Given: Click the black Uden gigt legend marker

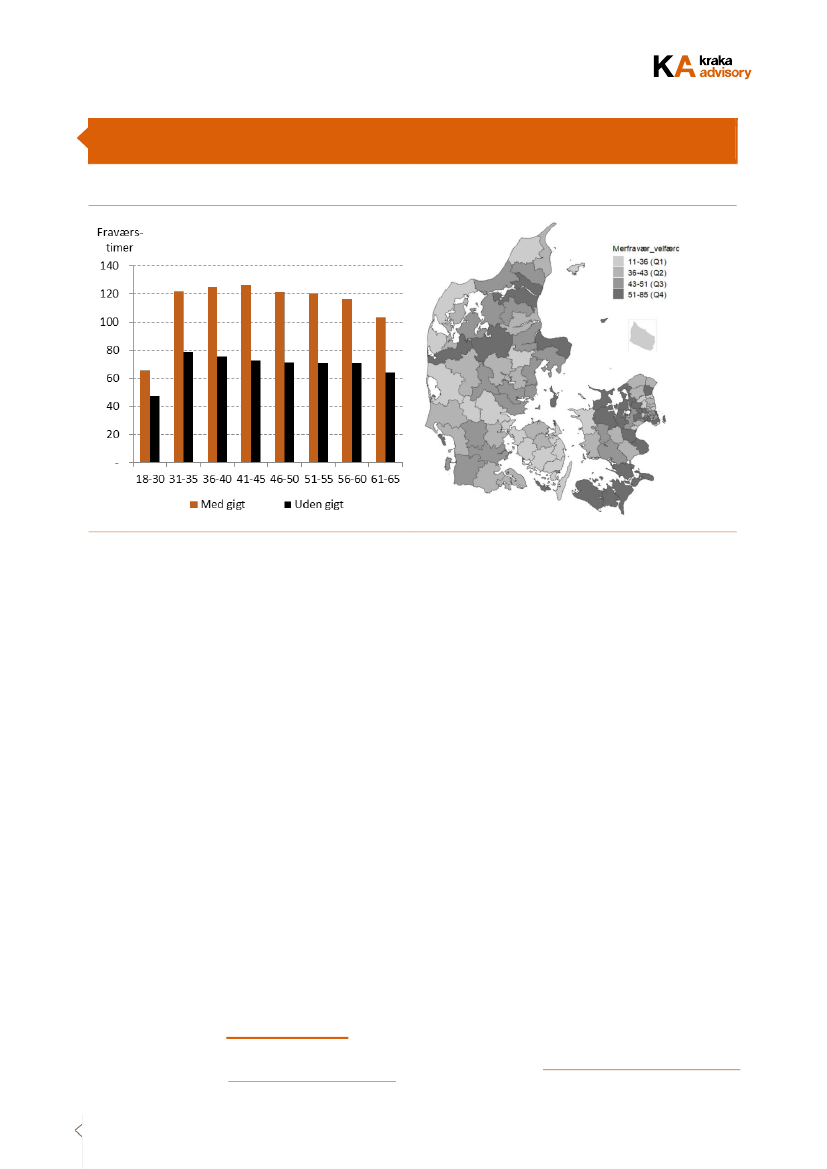Looking at the screenshot, I should click(288, 505).
